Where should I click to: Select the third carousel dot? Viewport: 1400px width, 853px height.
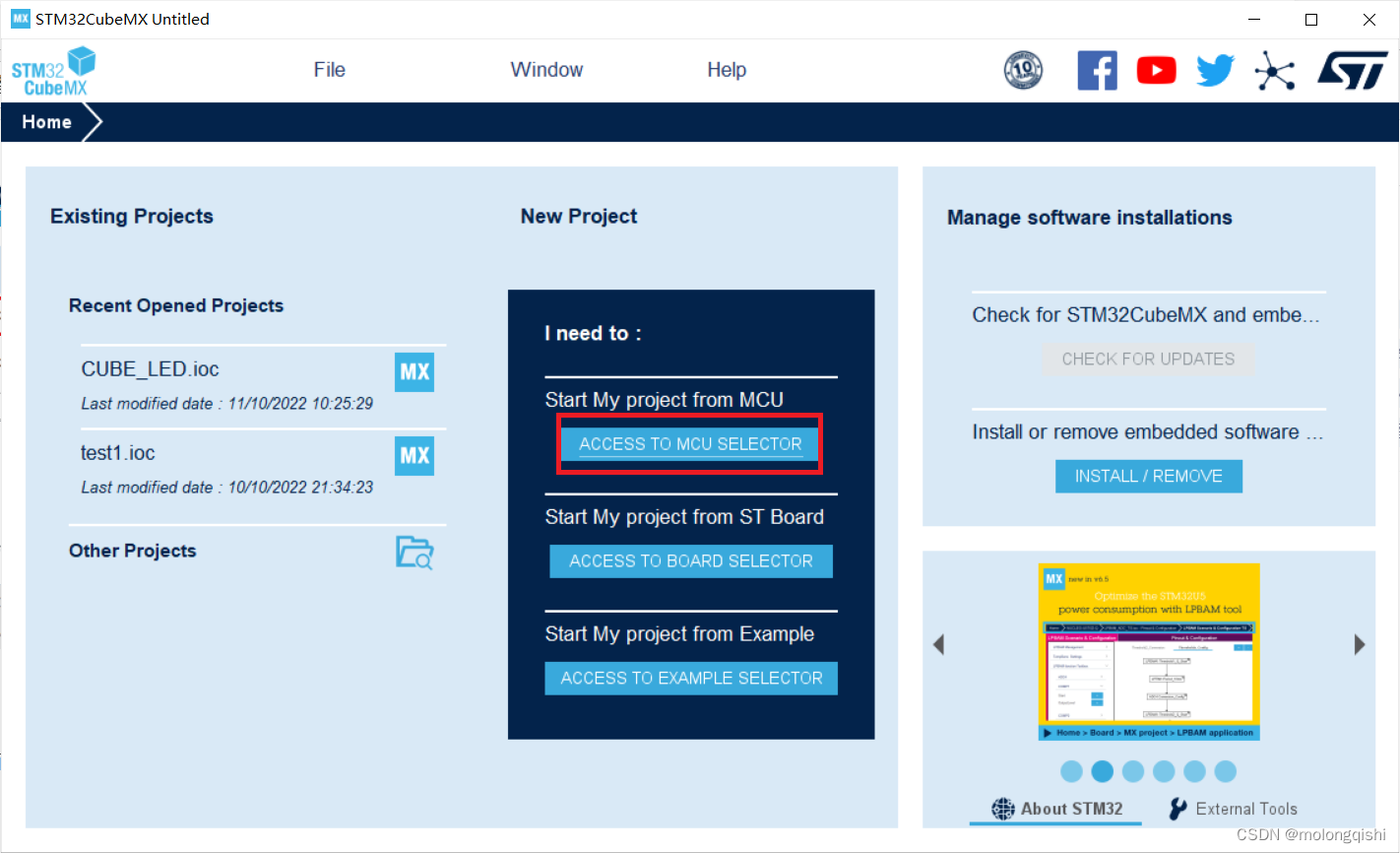tap(1133, 771)
